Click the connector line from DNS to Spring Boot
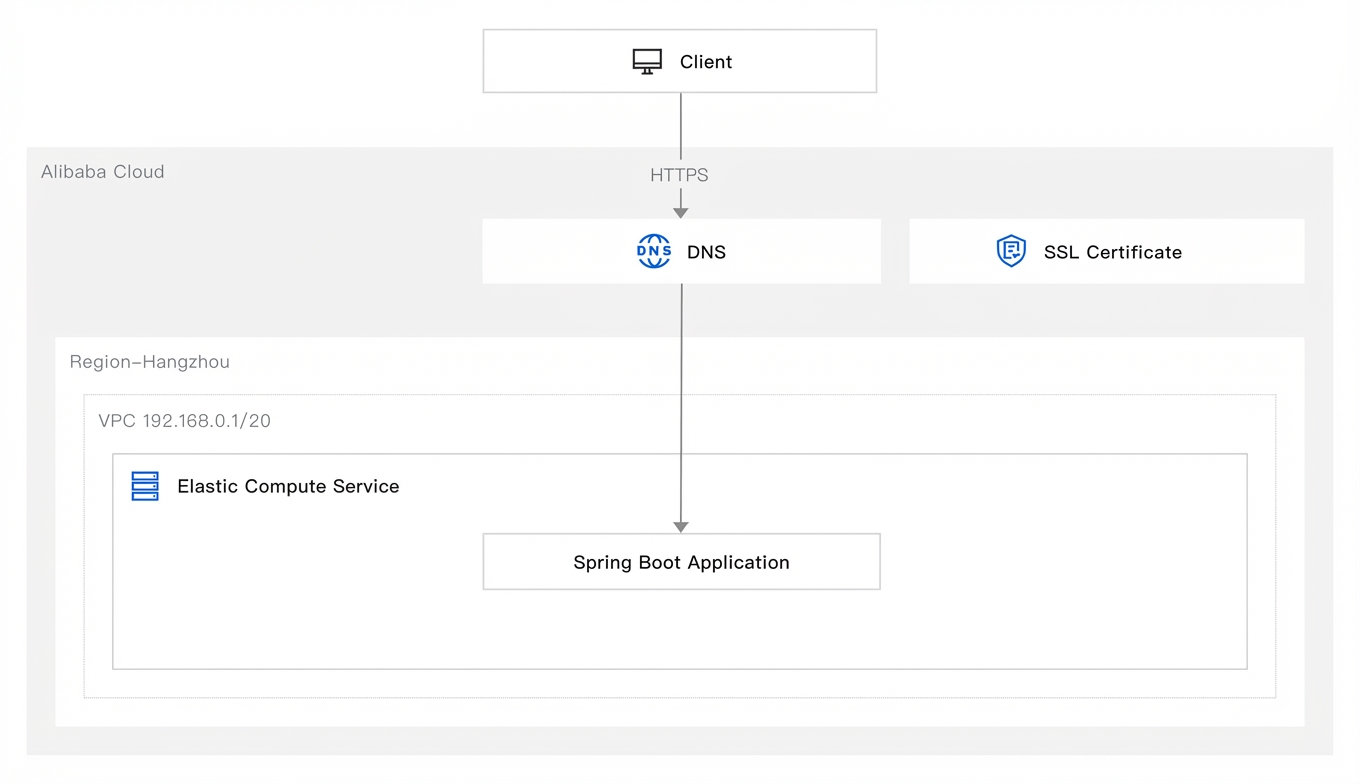This screenshot has width=1360, height=784. (x=681, y=400)
